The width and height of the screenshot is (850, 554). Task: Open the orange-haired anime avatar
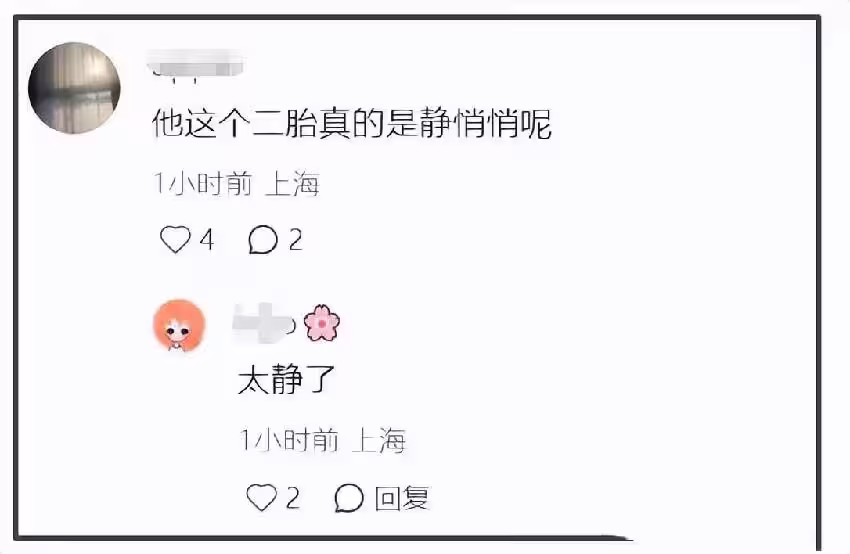point(179,325)
